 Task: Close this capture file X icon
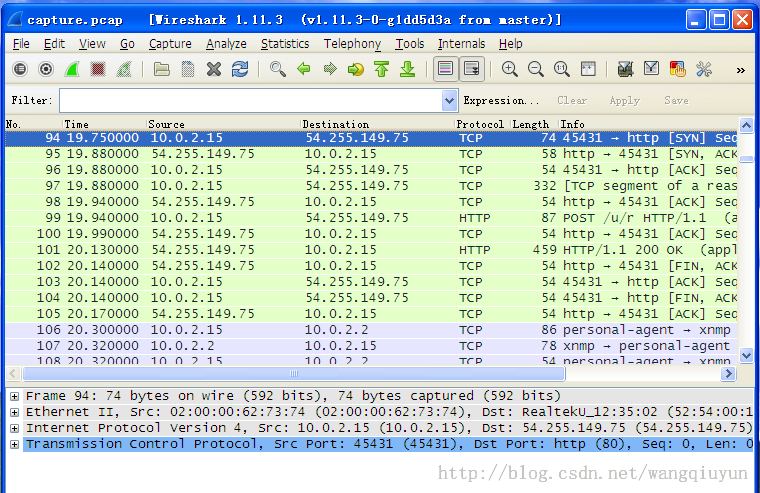tap(214, 69)
